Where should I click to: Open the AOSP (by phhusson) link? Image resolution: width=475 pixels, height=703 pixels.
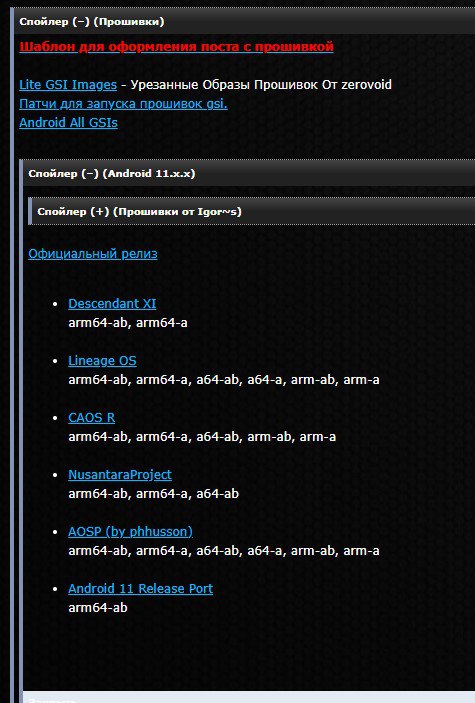pyautogui.click(x=131, y=532)
